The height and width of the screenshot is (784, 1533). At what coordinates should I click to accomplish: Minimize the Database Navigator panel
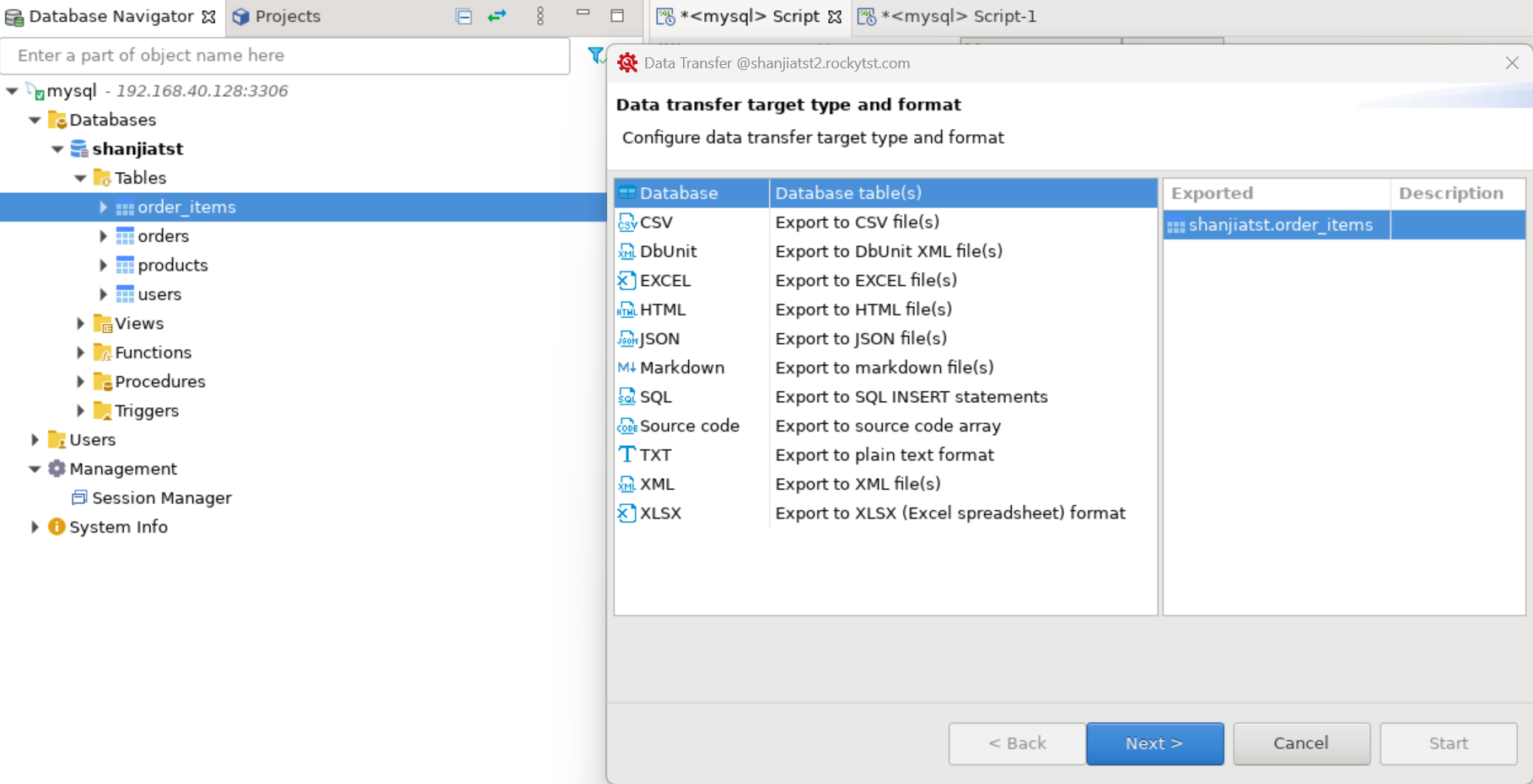pyautogui.click(x=583, y=13)
